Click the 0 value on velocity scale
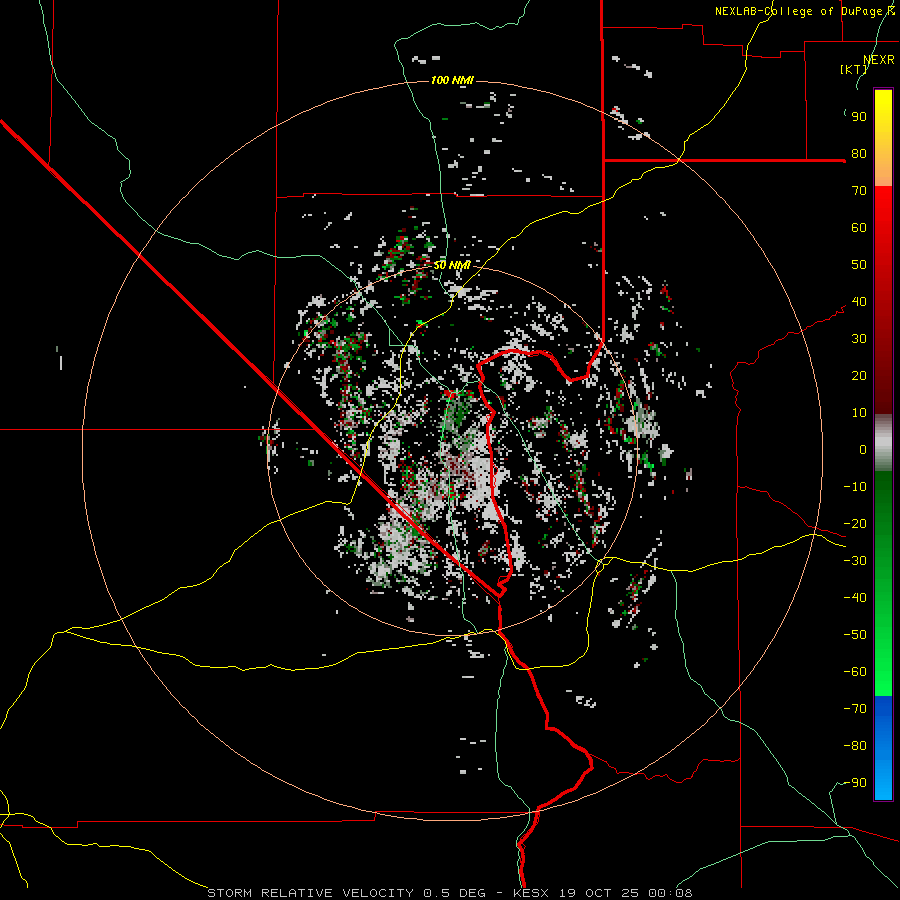 click(x=863, y=450)
